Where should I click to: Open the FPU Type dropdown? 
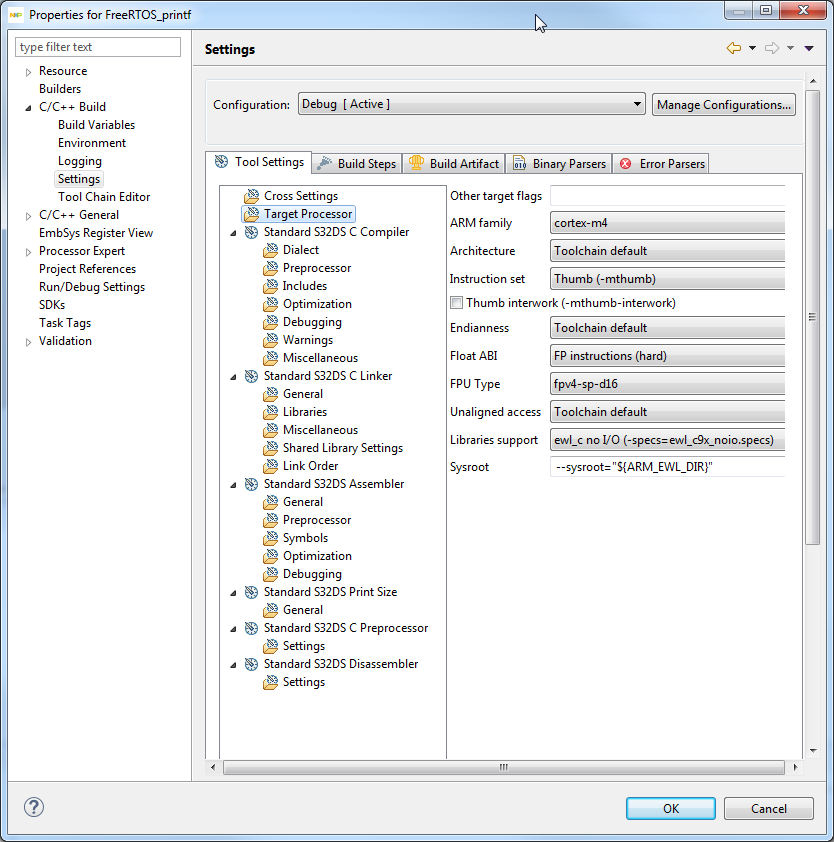[668, 383]
